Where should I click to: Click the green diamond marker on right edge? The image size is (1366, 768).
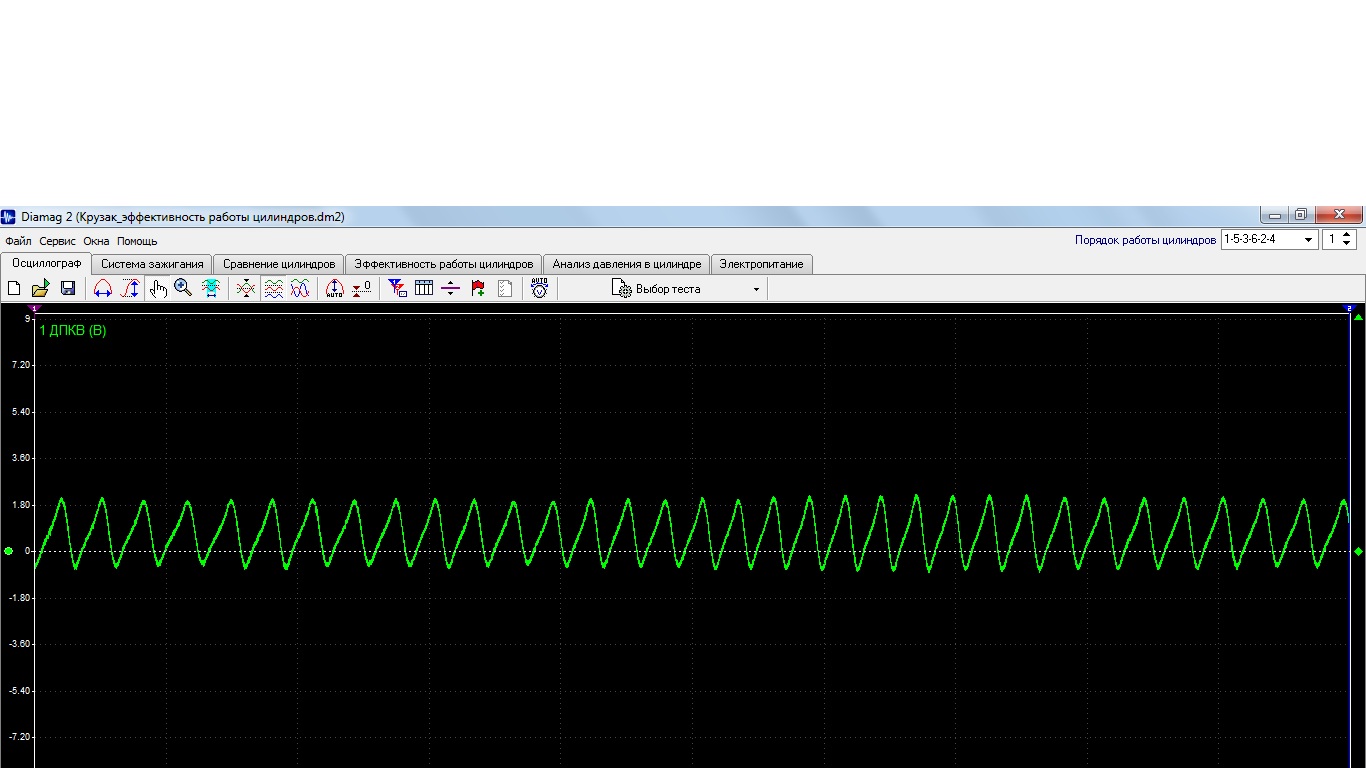[x=1358, y=551]
